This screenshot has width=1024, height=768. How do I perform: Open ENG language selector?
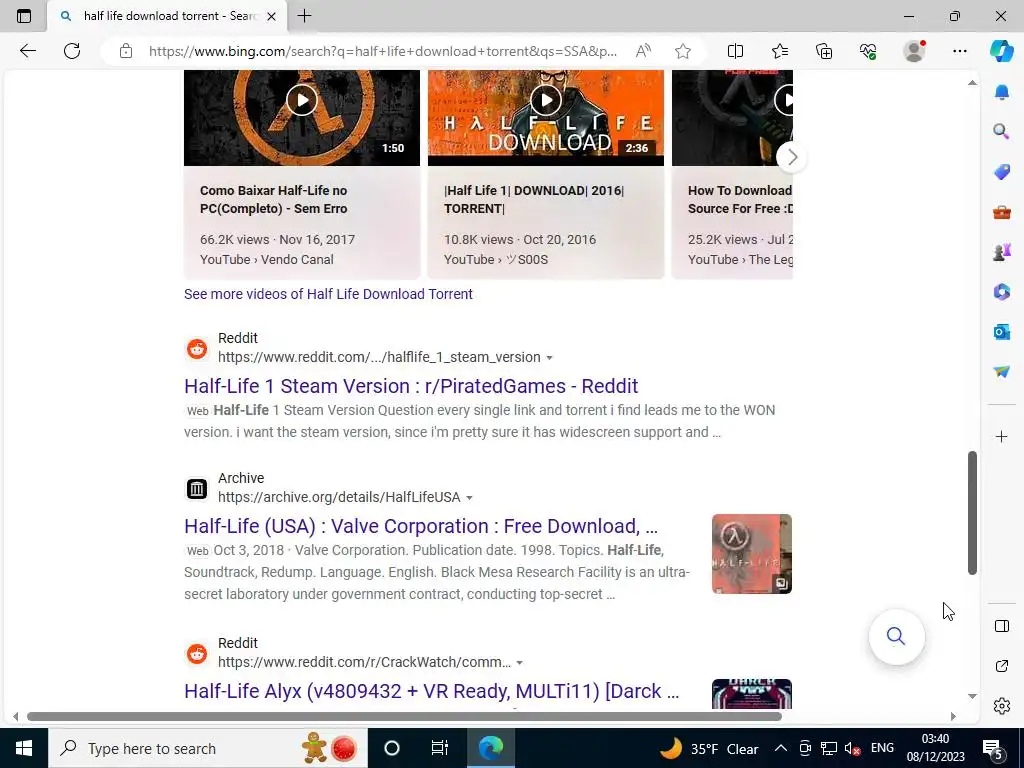(x=882, y=748)
